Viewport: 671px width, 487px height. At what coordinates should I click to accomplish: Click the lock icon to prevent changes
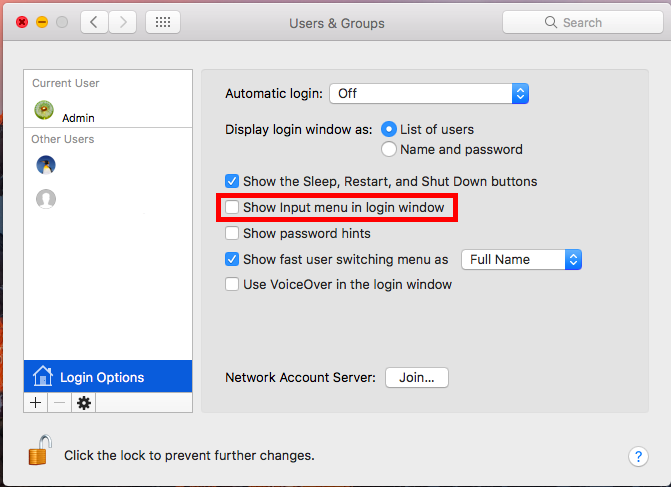(x=39, y=452)
